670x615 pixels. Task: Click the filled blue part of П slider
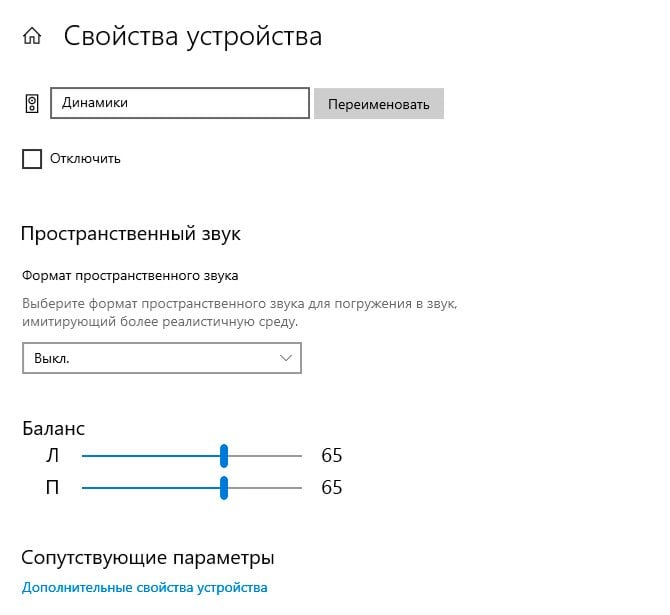(151, 488)
